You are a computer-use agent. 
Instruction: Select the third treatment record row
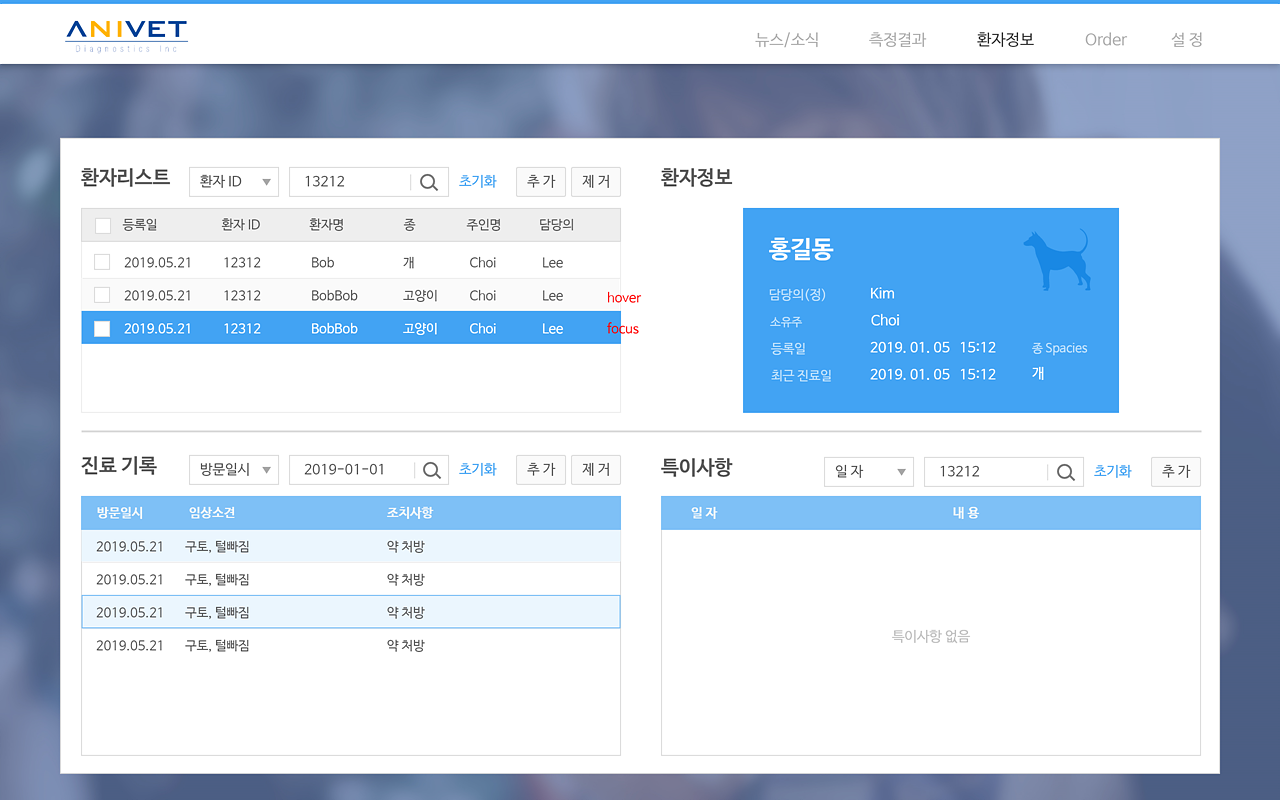point(350,612)
